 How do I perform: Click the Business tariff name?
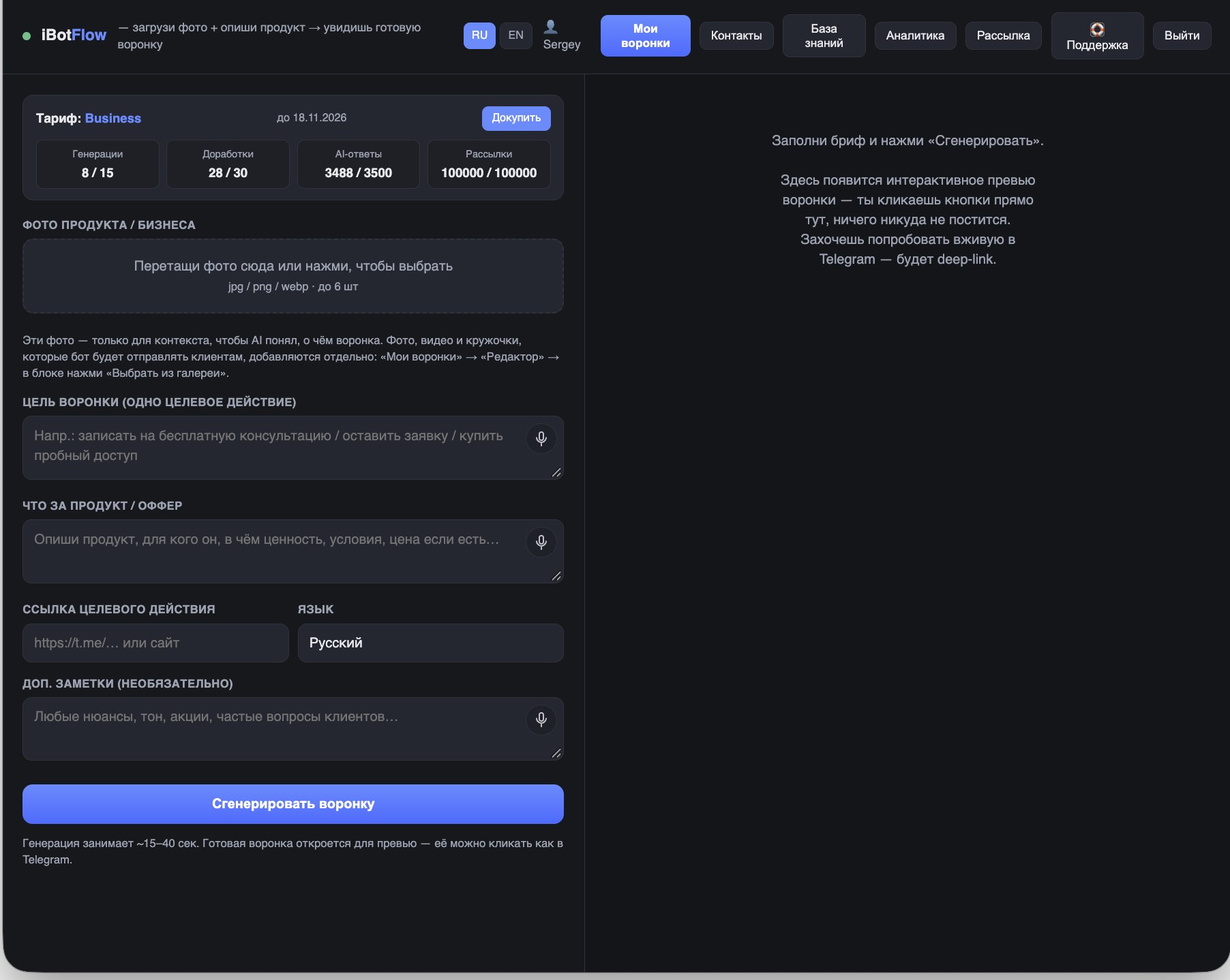point(113,118)
